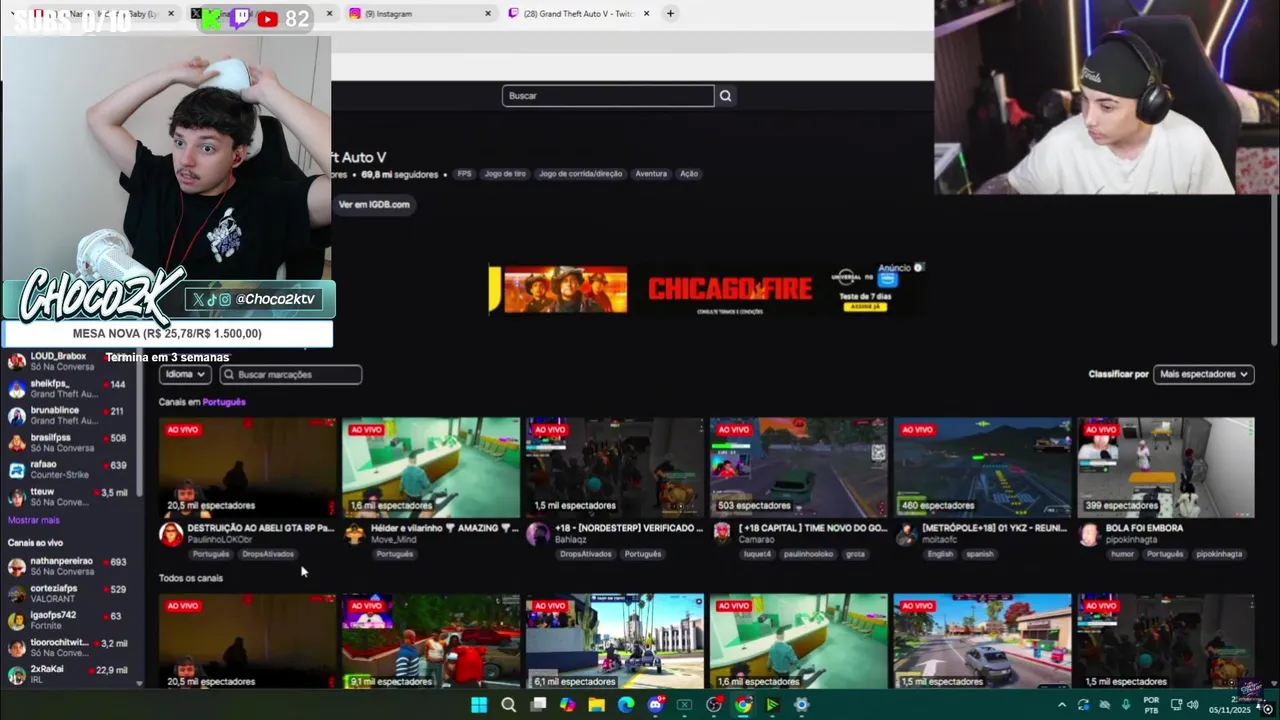1280x720 pixels.
Task: Click the Aventura category tag
Action: 651,174
